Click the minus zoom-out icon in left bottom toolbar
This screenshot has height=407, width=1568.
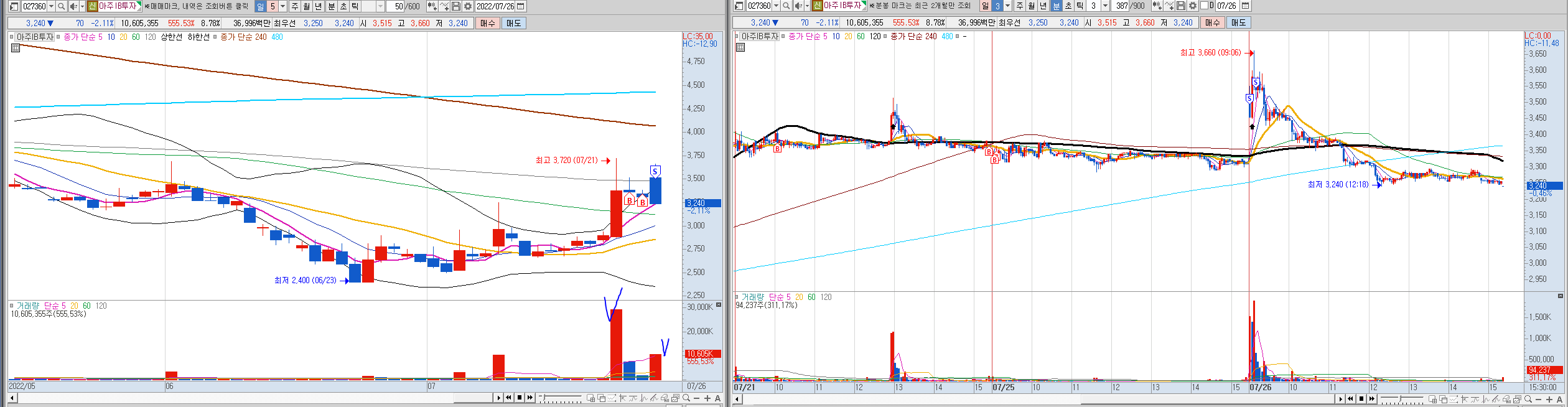click(697, 398)
